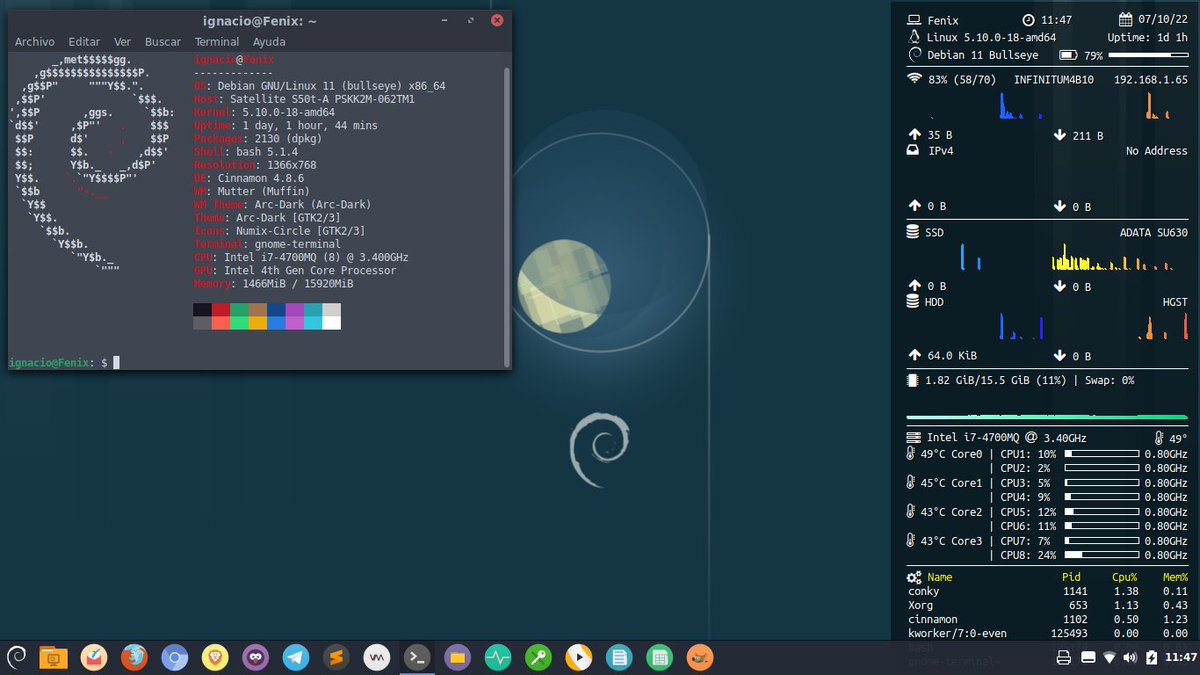Open the teal text document app icon
The image size is (1200, 675).
(619, 657)
